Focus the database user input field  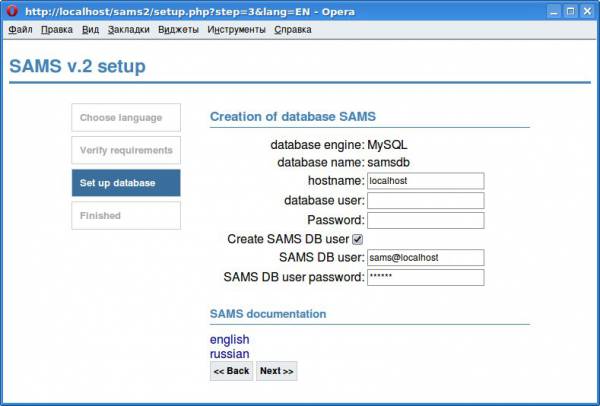[426, 201]
